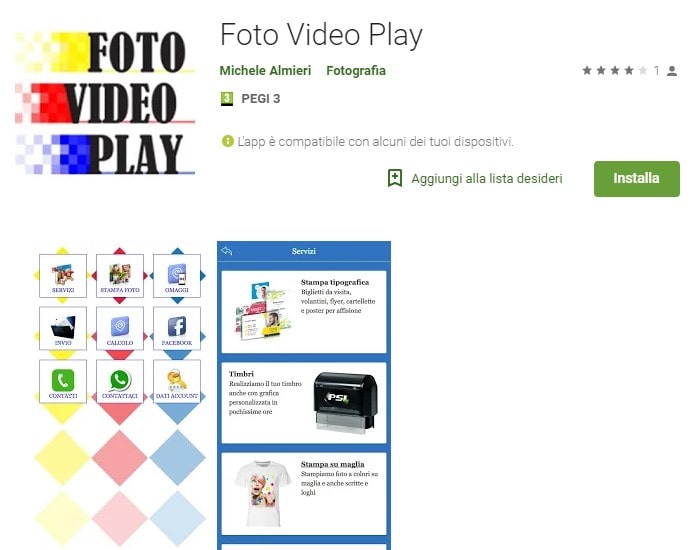Viewport: 700px width, 550px height.
Task: Open Michele Almieri developer link
Action: click(x=265, y=71)
